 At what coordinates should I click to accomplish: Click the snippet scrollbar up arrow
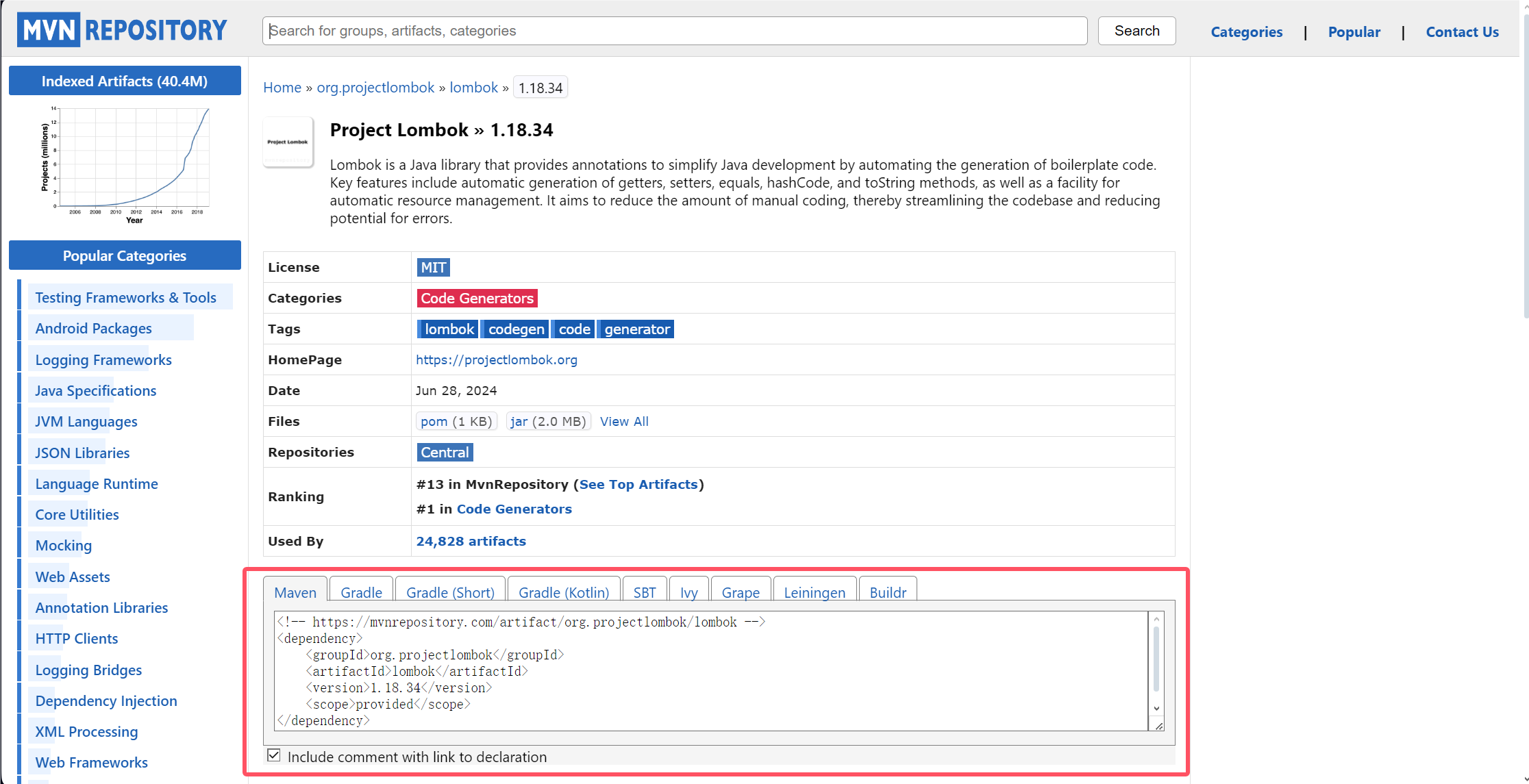click(x=1156, y=619)
